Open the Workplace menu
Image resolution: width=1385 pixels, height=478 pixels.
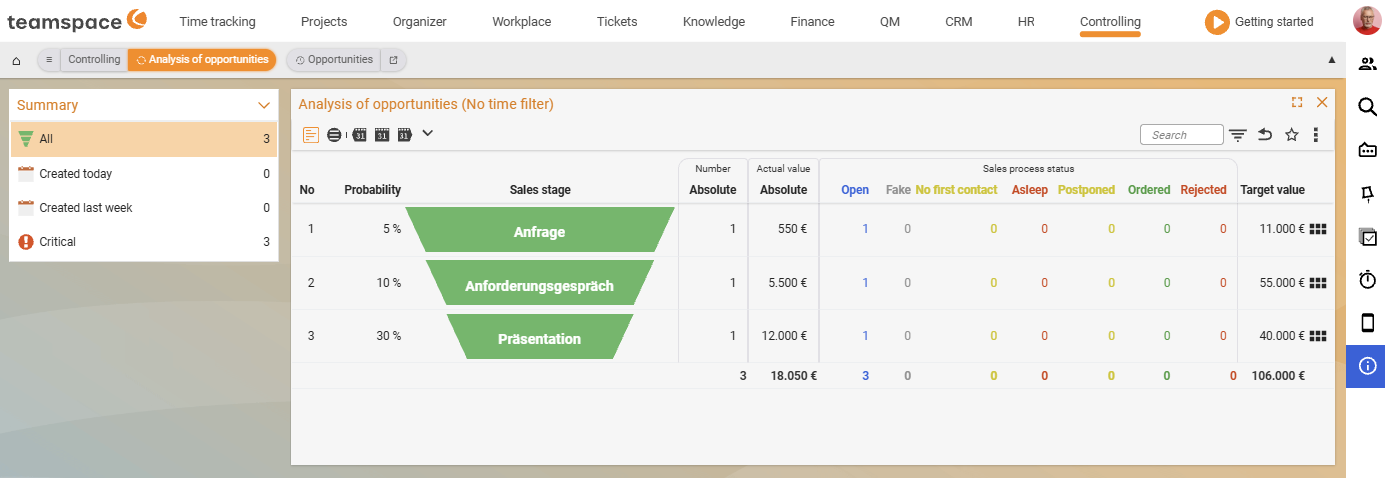(x=522, y=21)
